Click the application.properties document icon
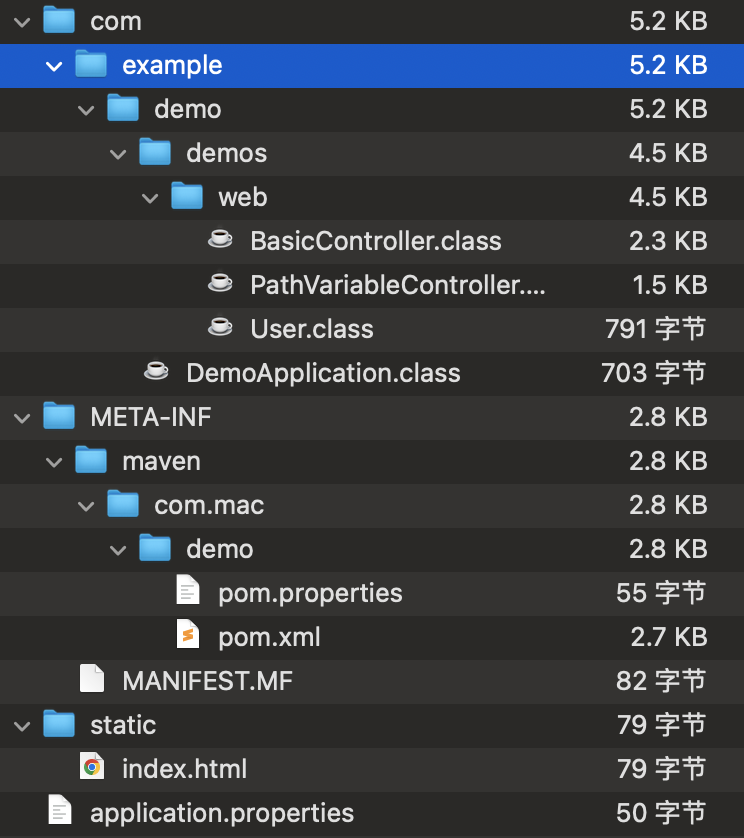This screenshot has height=838, width=744. (x=59, y=812)
